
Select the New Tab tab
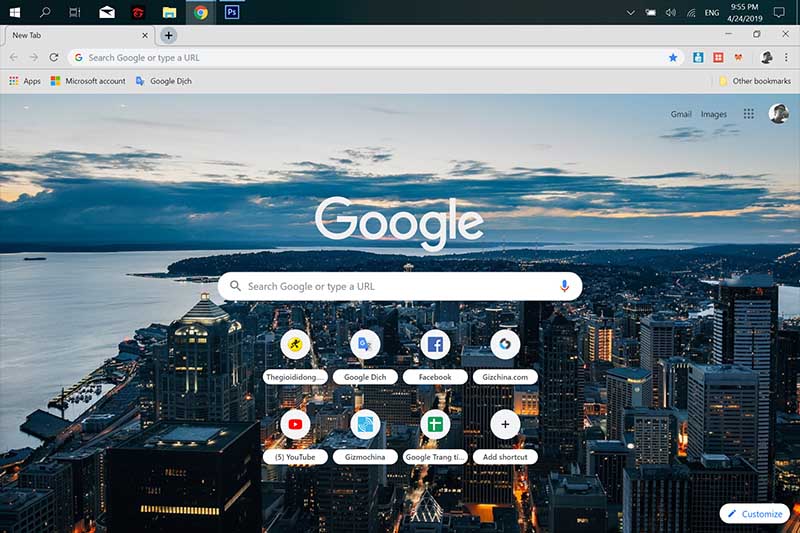(79, 35)
